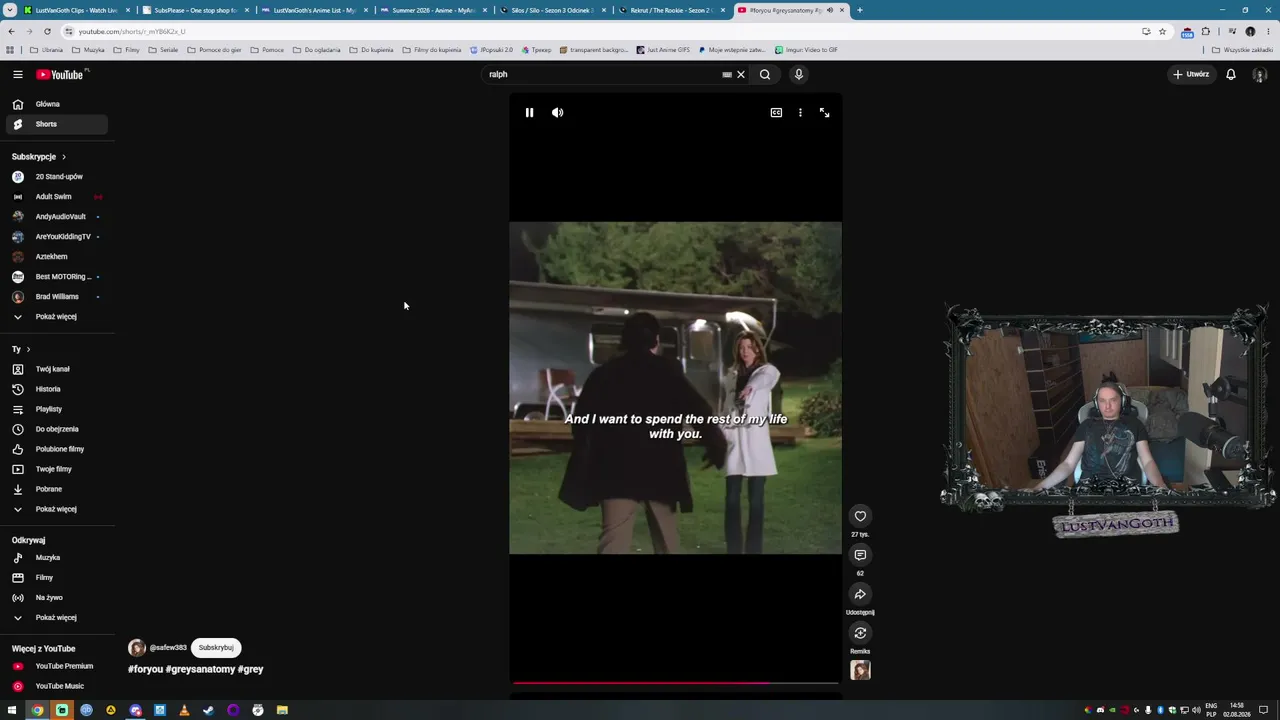Go to Główna in the sidebar
This screenshot has width=1280, height=720.
pyautogui.click(x=57, y=104)
